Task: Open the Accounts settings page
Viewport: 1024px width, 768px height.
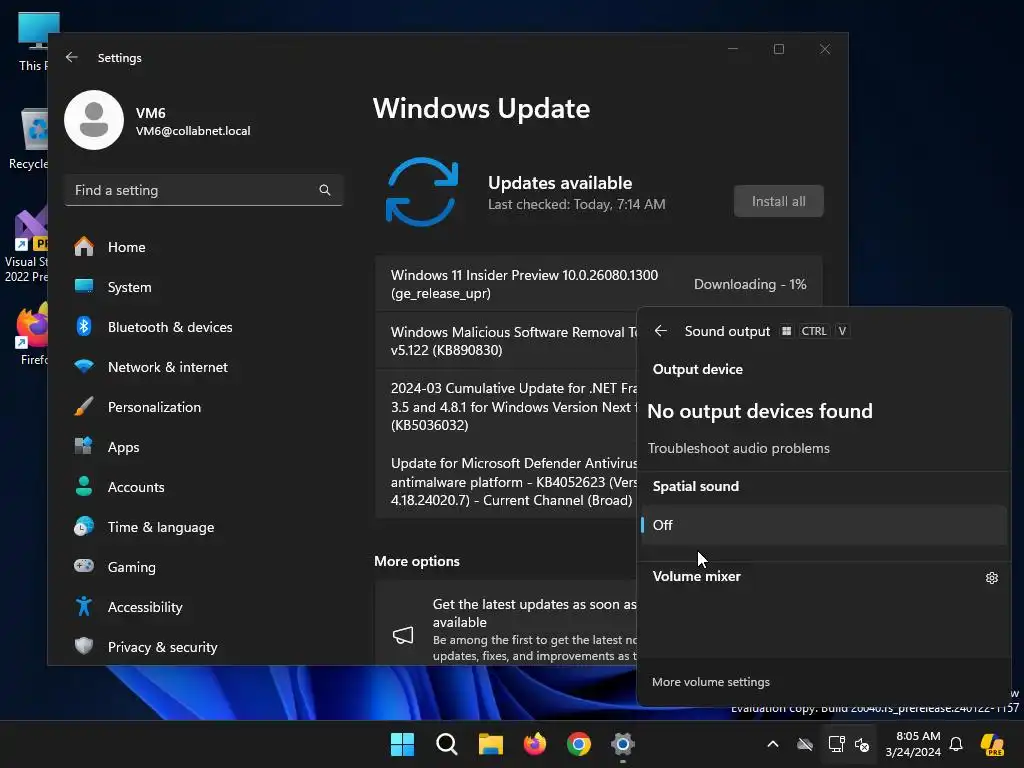Action: (204, 487)
